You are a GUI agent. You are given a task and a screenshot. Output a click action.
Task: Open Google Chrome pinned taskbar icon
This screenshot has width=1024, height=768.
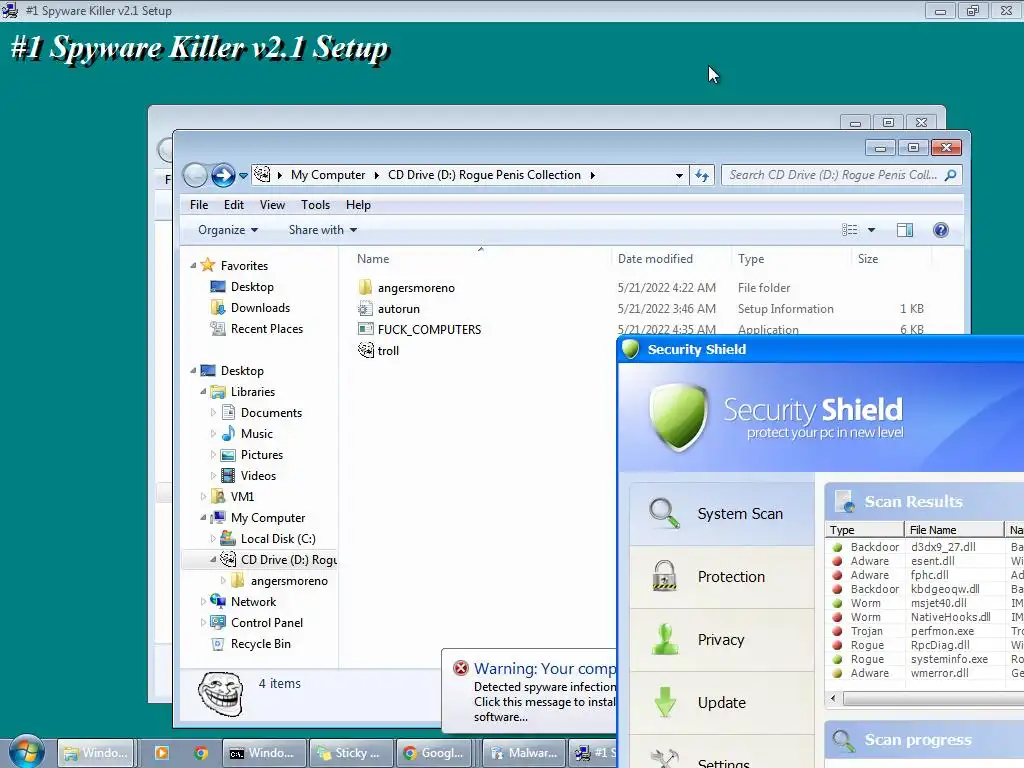[200, 753]
